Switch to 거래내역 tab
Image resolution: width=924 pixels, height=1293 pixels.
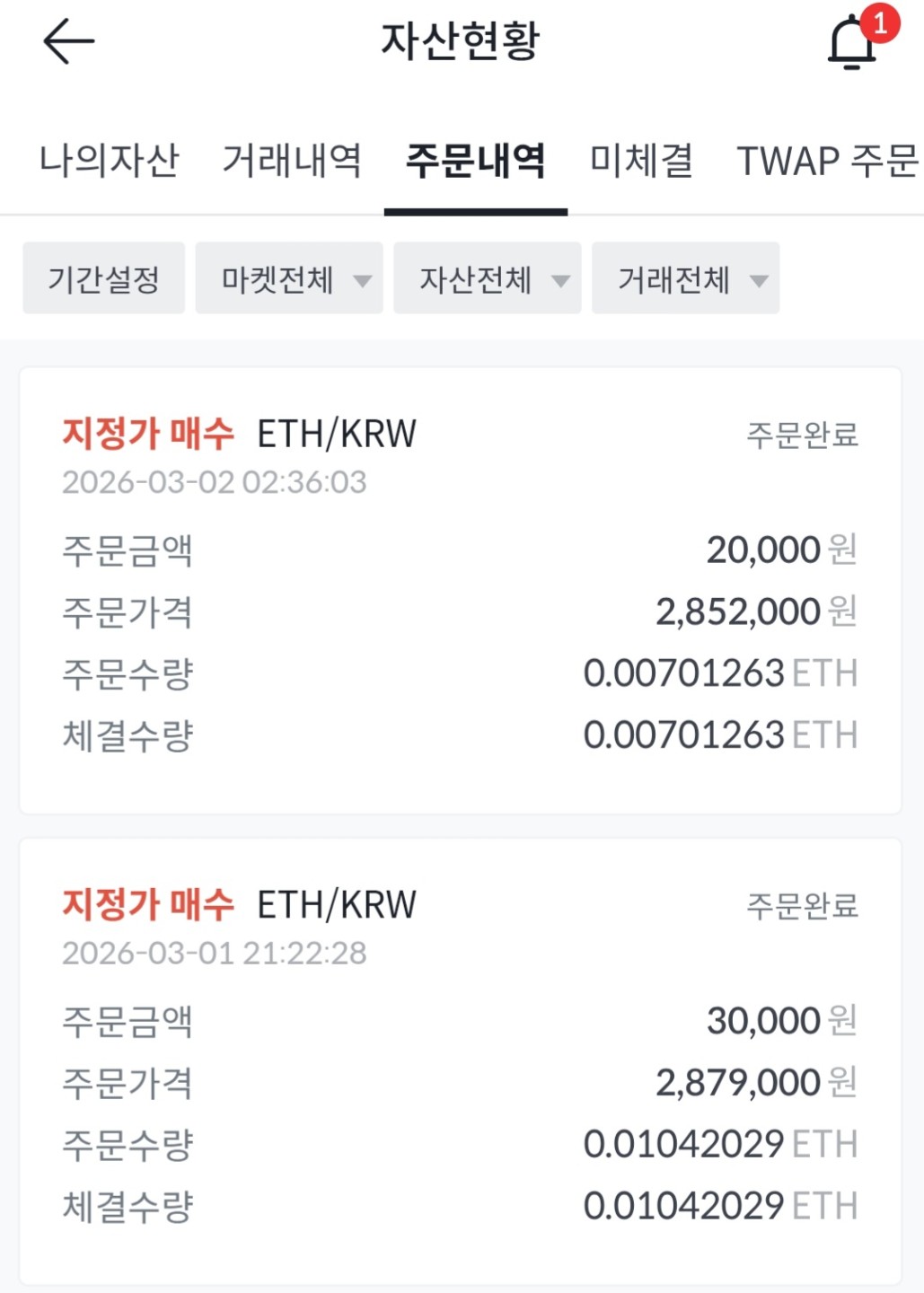point(292,161)
